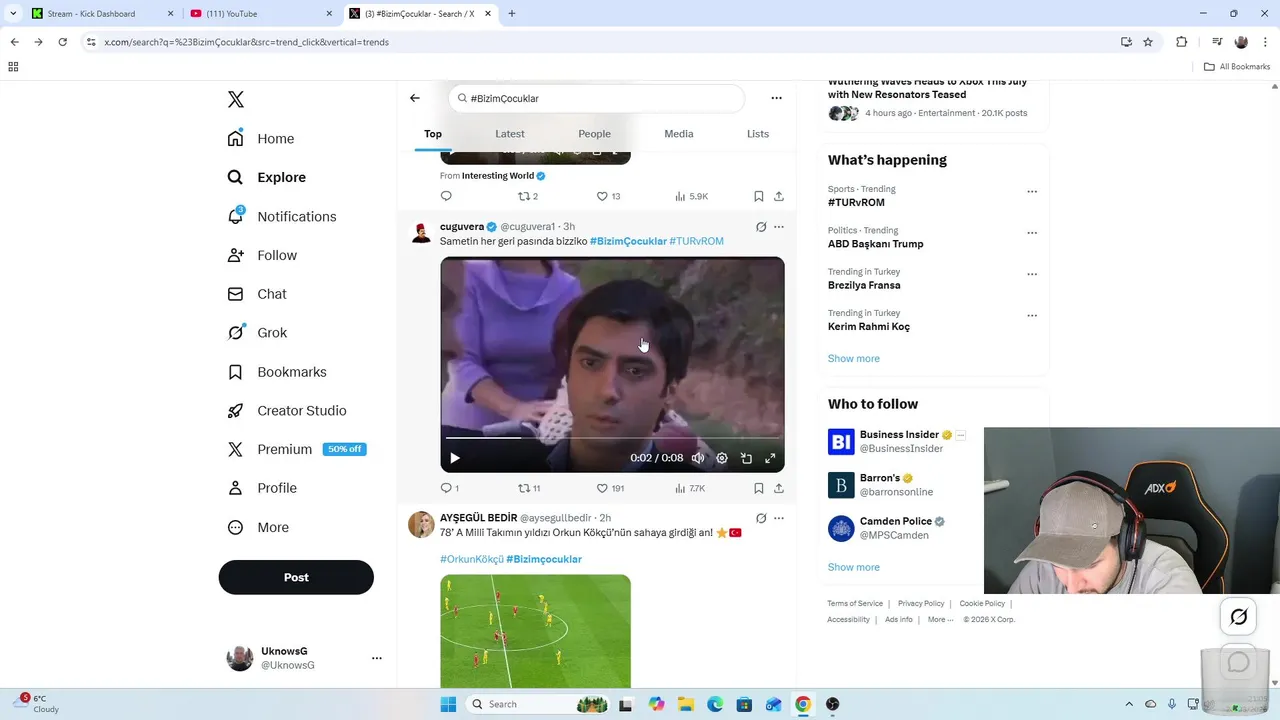This screenshot has width=1280, height=720.
Task: Open the Terms of Service link
Action: pos(855,603)
